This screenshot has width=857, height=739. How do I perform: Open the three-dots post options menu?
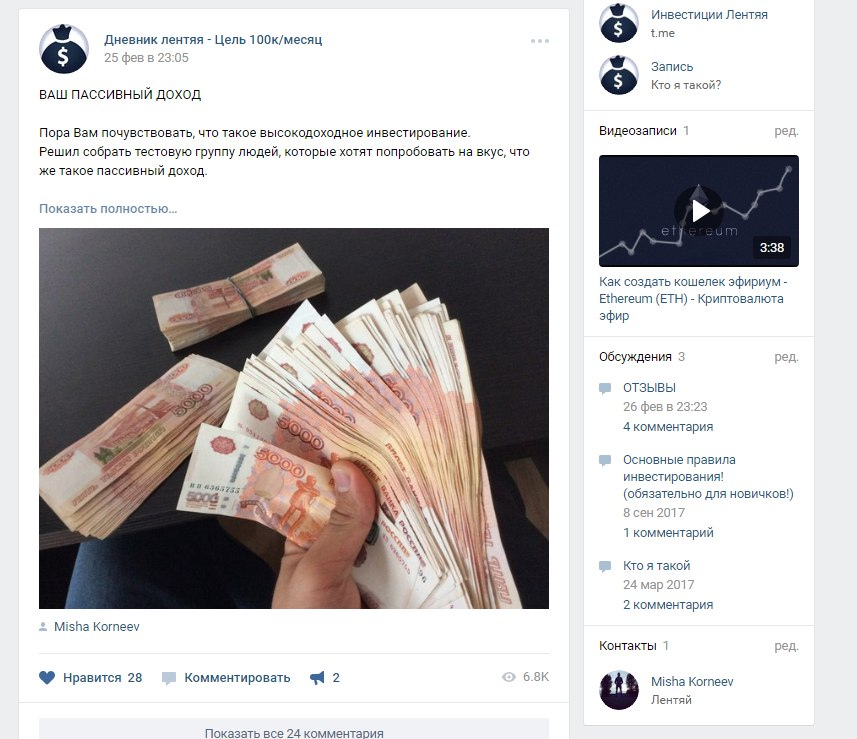[539, 41]
